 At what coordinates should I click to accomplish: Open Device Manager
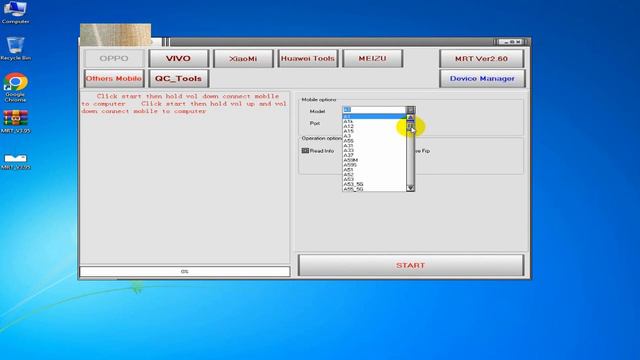[482, 78]
